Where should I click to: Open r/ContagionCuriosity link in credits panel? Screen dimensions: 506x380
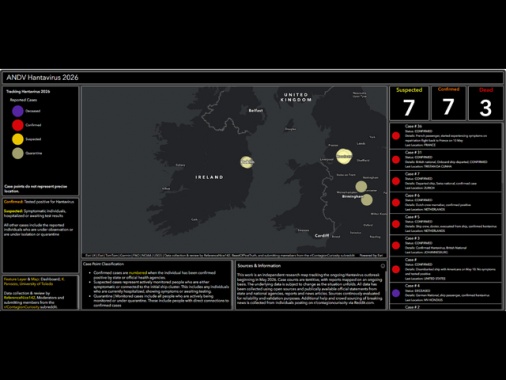tap(21, 307)
